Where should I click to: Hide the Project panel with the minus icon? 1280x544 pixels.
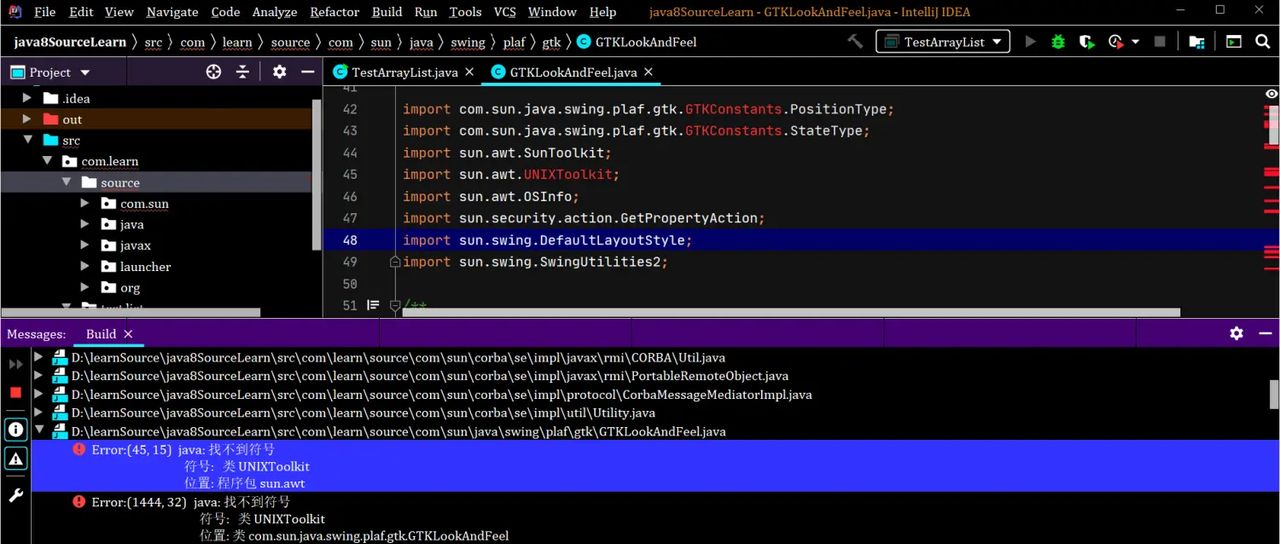pos(308,72)
